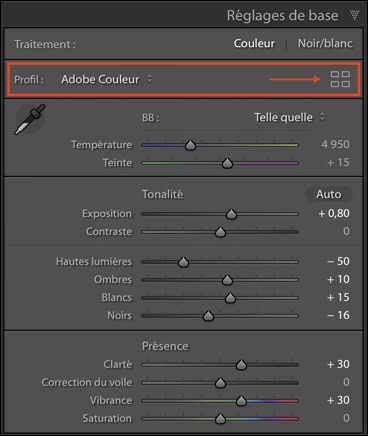Image resolution: width=368 pixels, height=436 pixels.
Task: Select the white balance eyedropper tool
Action: 30,119
